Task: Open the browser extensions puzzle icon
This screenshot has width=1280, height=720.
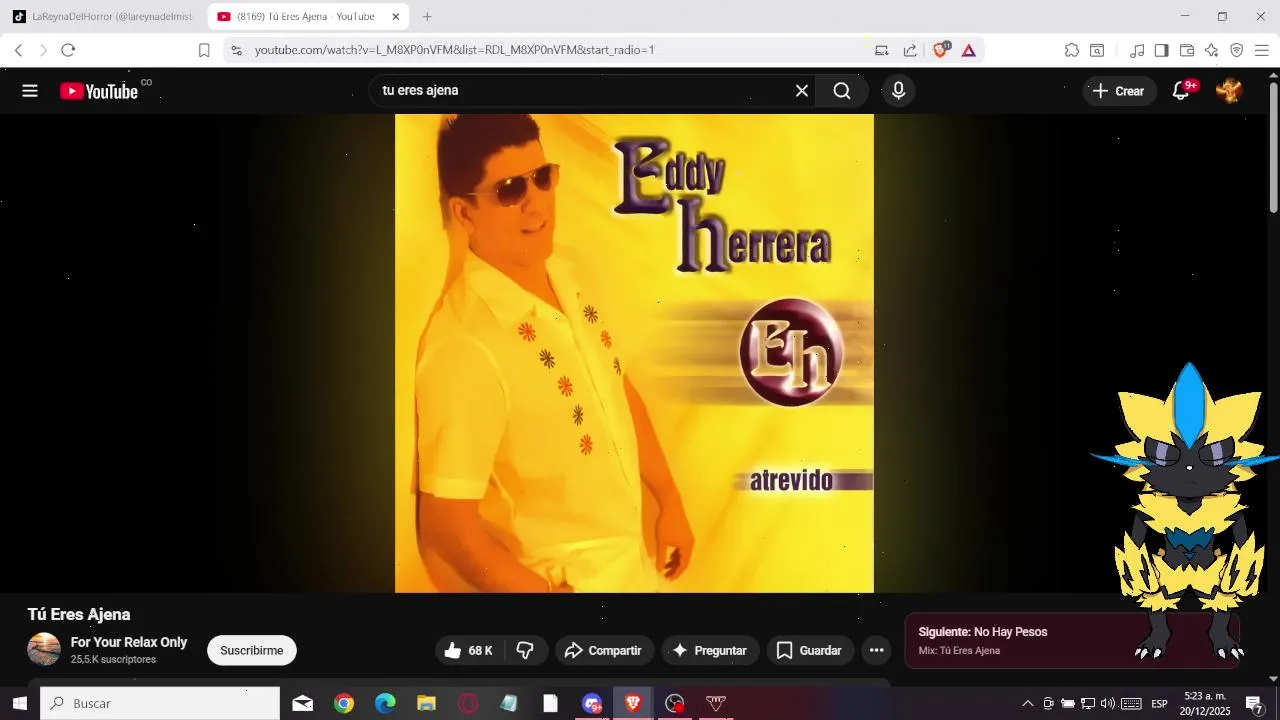Action: pos(1072,50)
